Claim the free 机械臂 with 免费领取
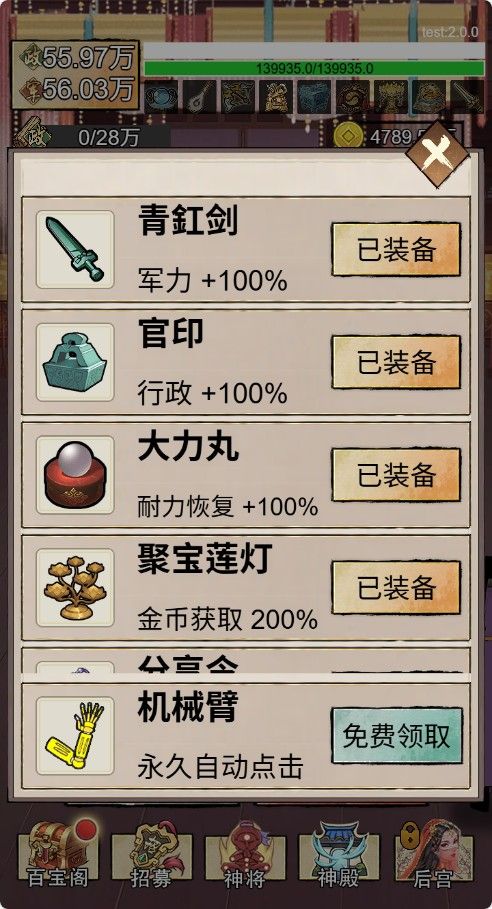This screenshot has width=492, height=909. (x=396, y=736)
